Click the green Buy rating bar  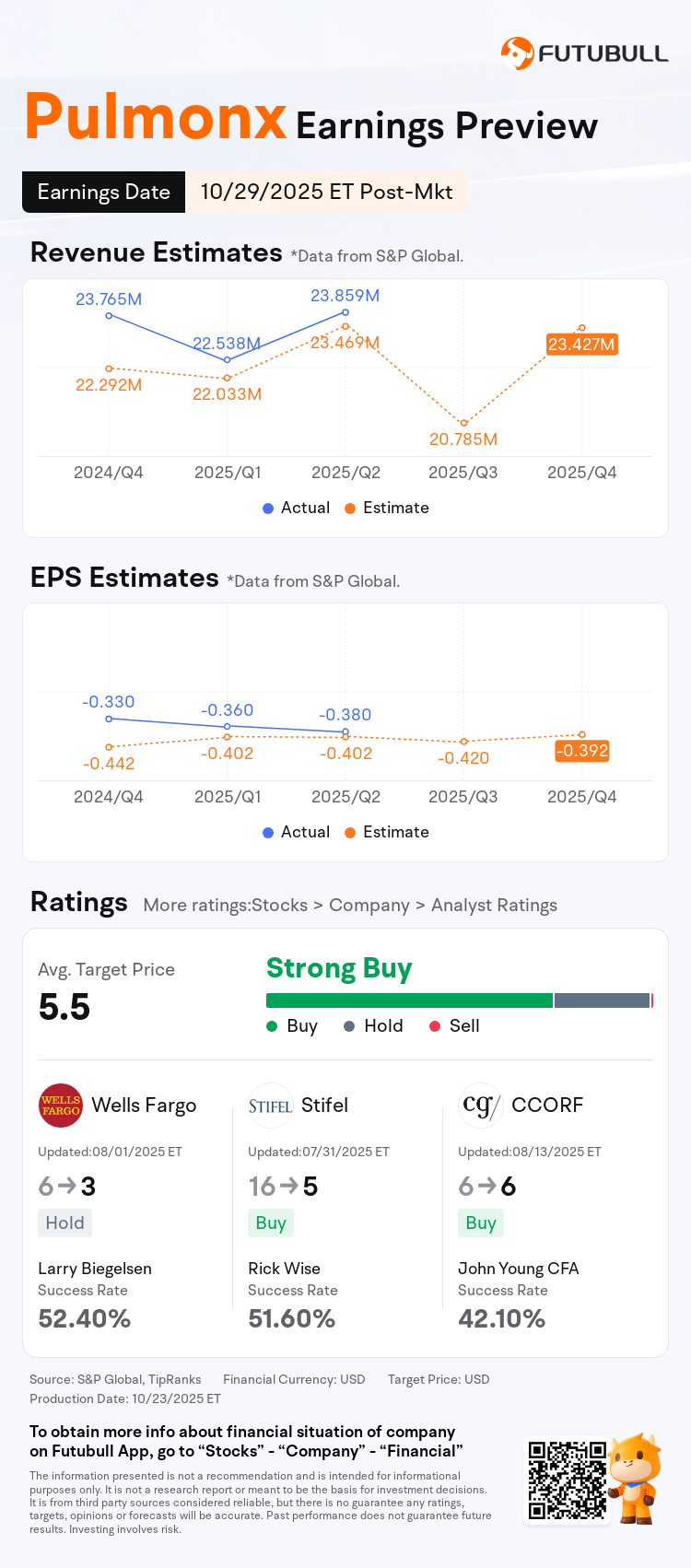pos(409,1000)
